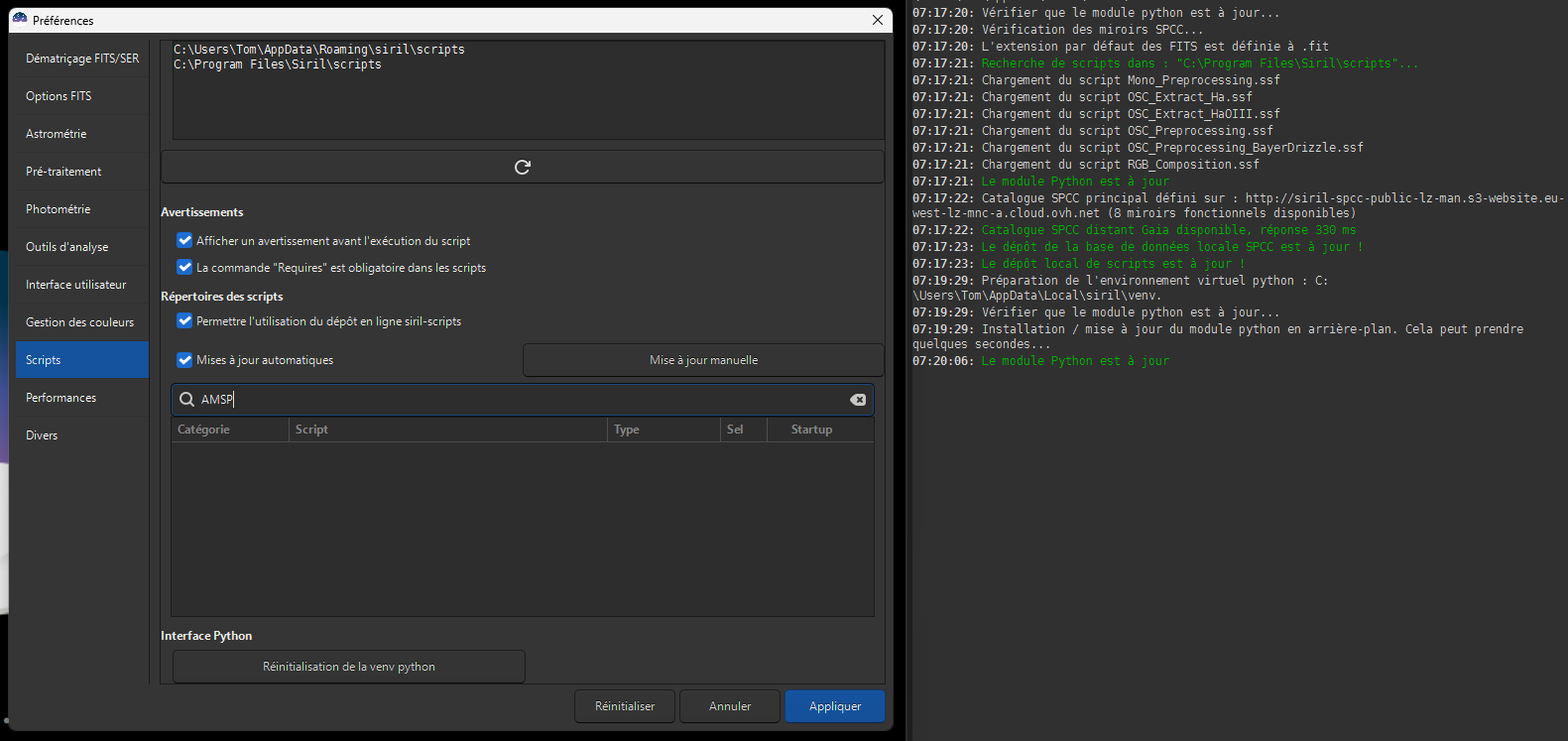Click the search magnifier icon

186,400
